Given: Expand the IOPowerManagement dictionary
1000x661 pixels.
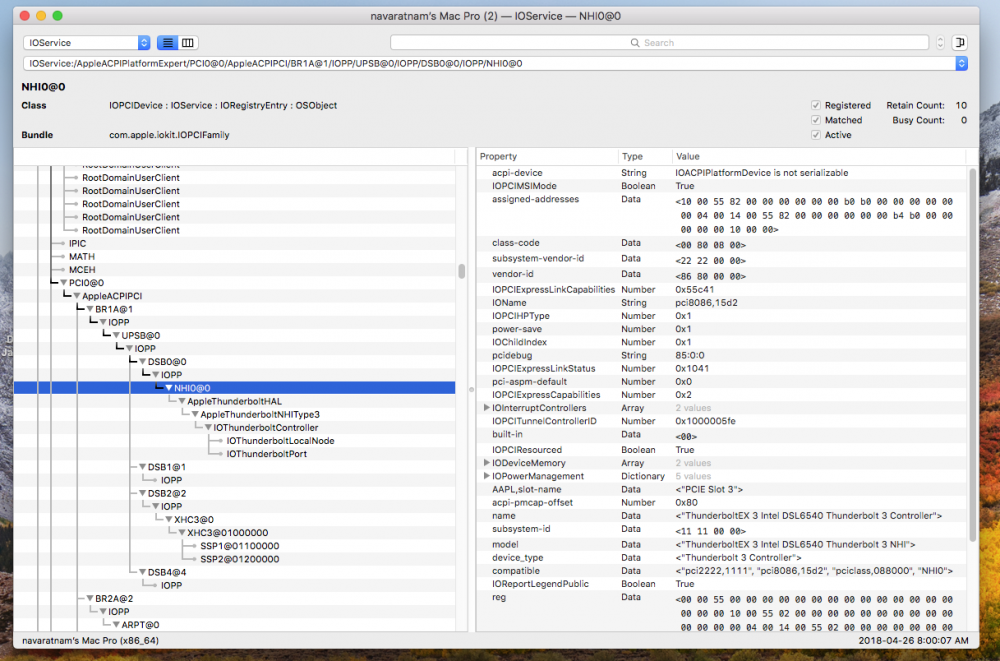Looking at the screenshot, I should coord(487,476).
